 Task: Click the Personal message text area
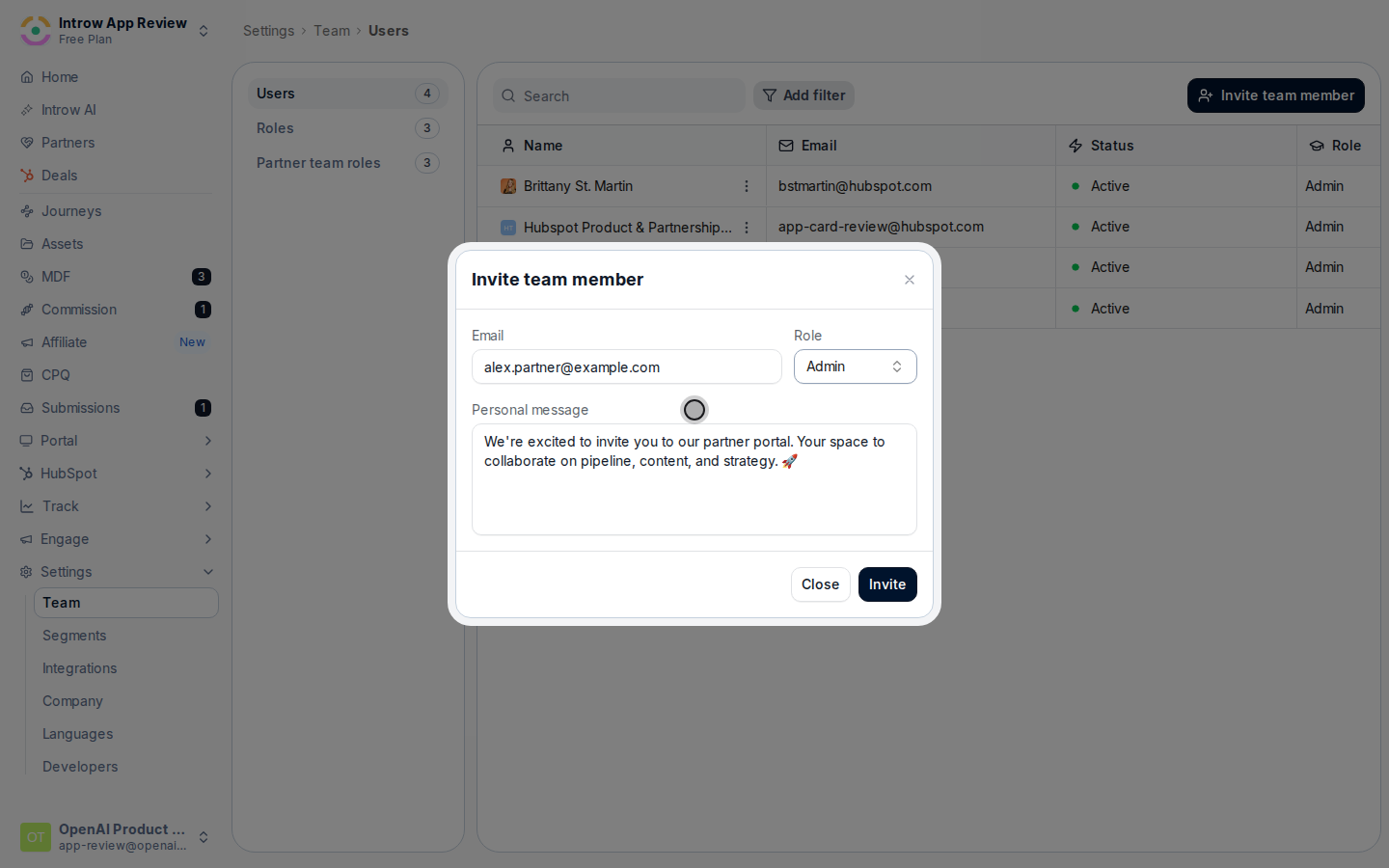694,479
